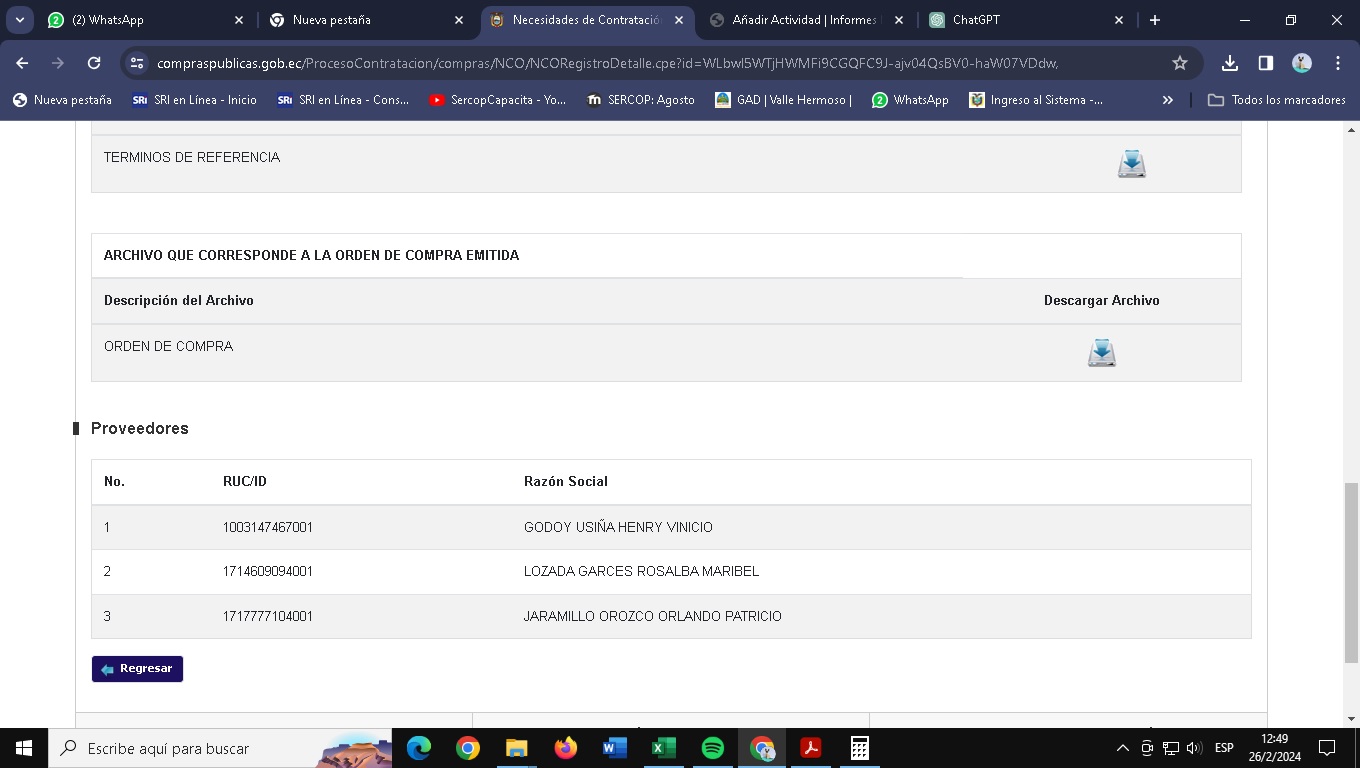Open Chrome downloads panel

[x=1230, y=63]
